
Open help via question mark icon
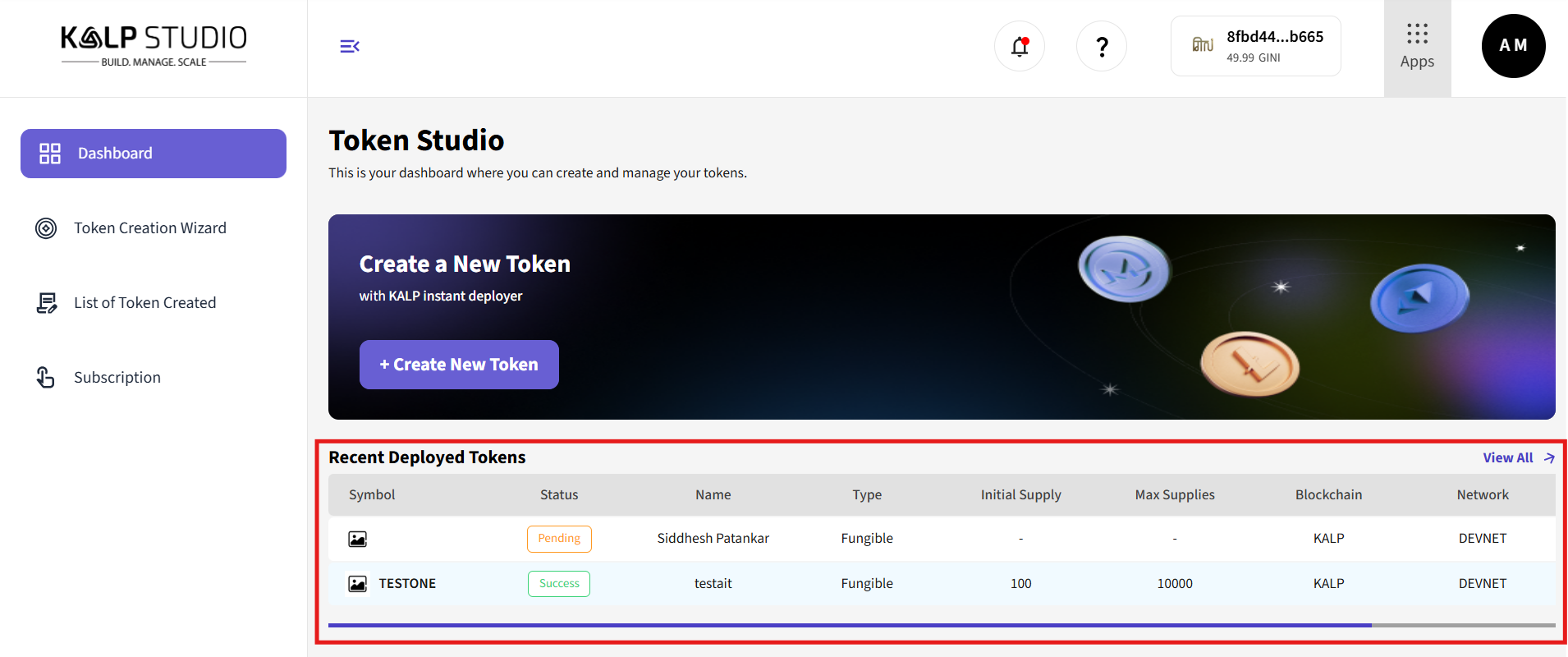pos(1102,47)
